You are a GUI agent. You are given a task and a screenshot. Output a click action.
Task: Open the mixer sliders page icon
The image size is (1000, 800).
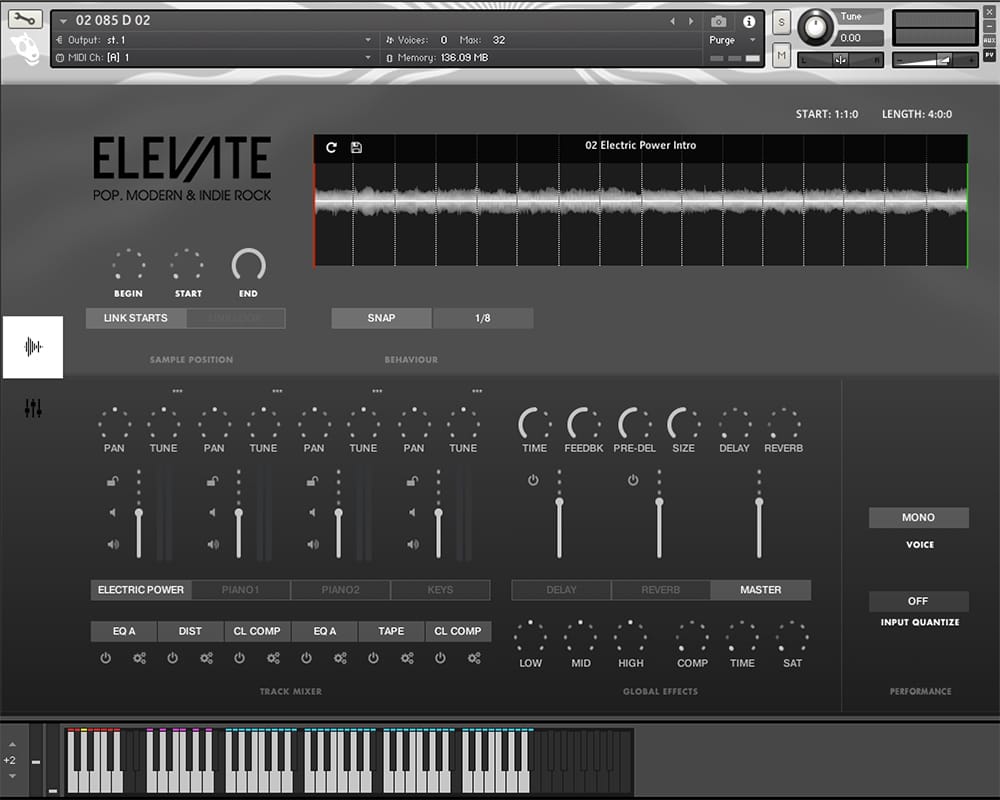coord(33,408)
